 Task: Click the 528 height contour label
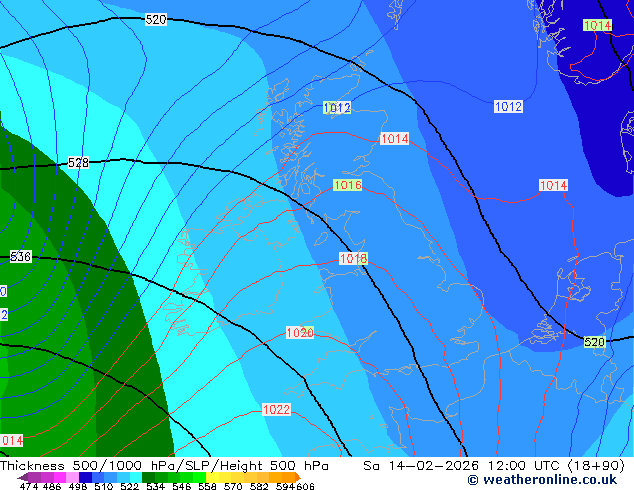click(78, 163)
